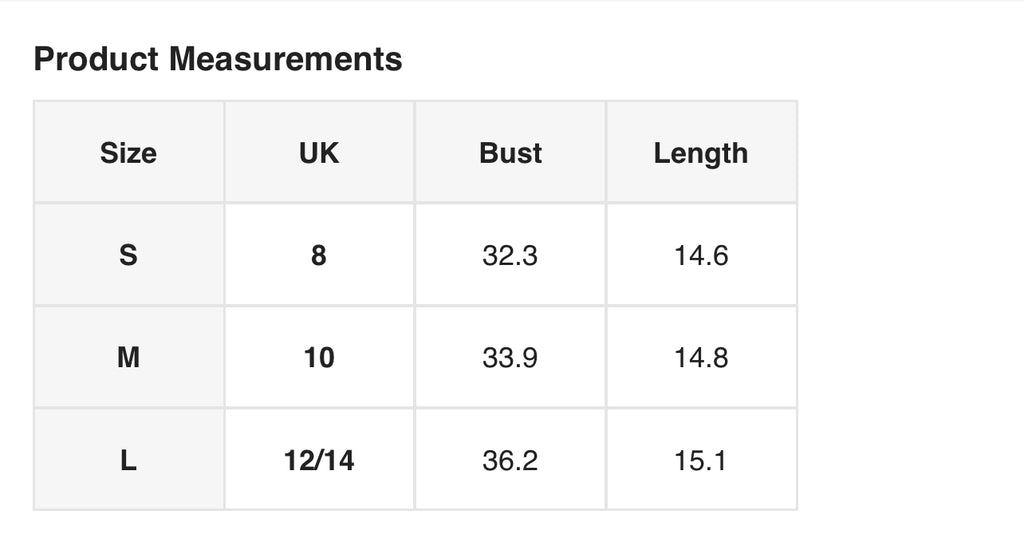Click the 33.9 bust value

[510, 357]
